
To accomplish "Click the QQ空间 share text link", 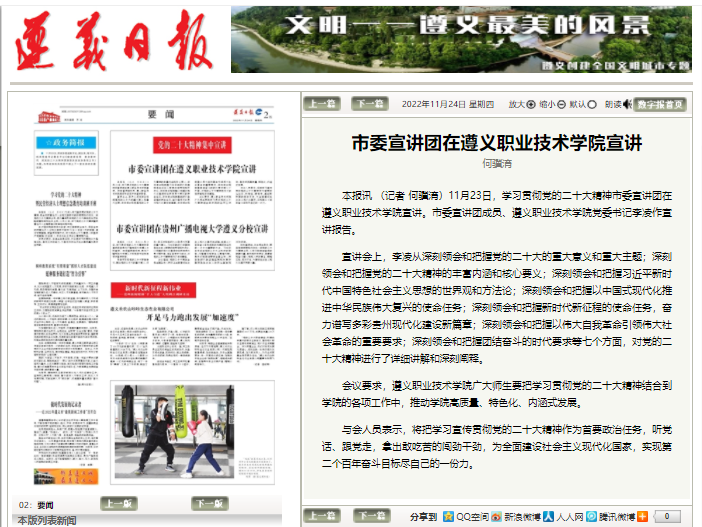I will pos(472,517).
